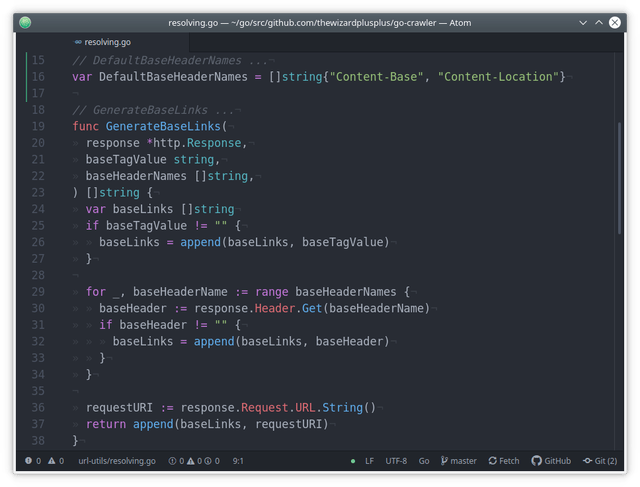640x487 pixels.
Task: Open the Git (2) changes panel
Action: point(600,460)
